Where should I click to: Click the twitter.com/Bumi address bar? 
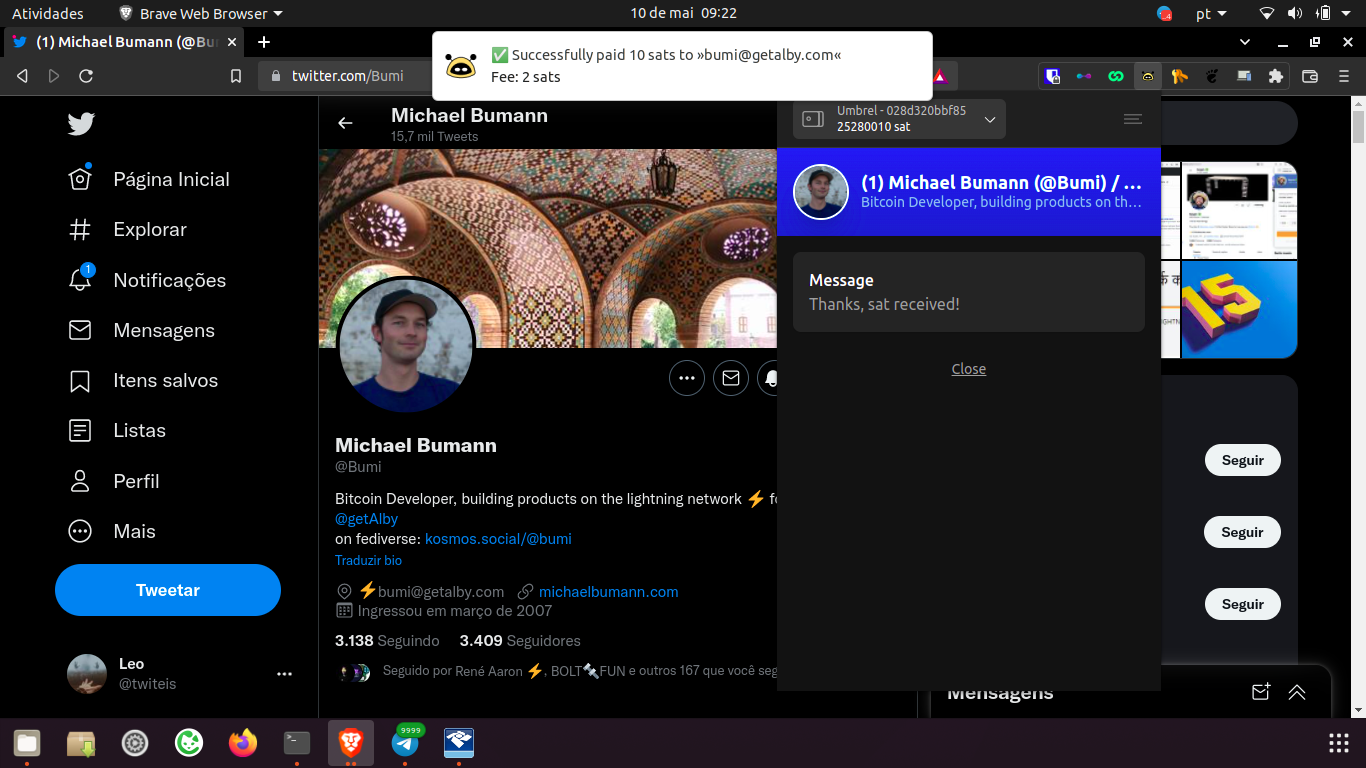tap(347, 76)
